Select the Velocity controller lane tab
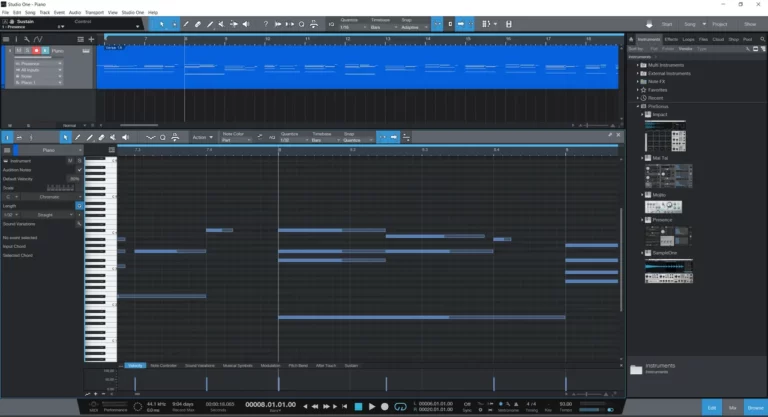Viewport: 768px width, 417px height. [135, 366]
